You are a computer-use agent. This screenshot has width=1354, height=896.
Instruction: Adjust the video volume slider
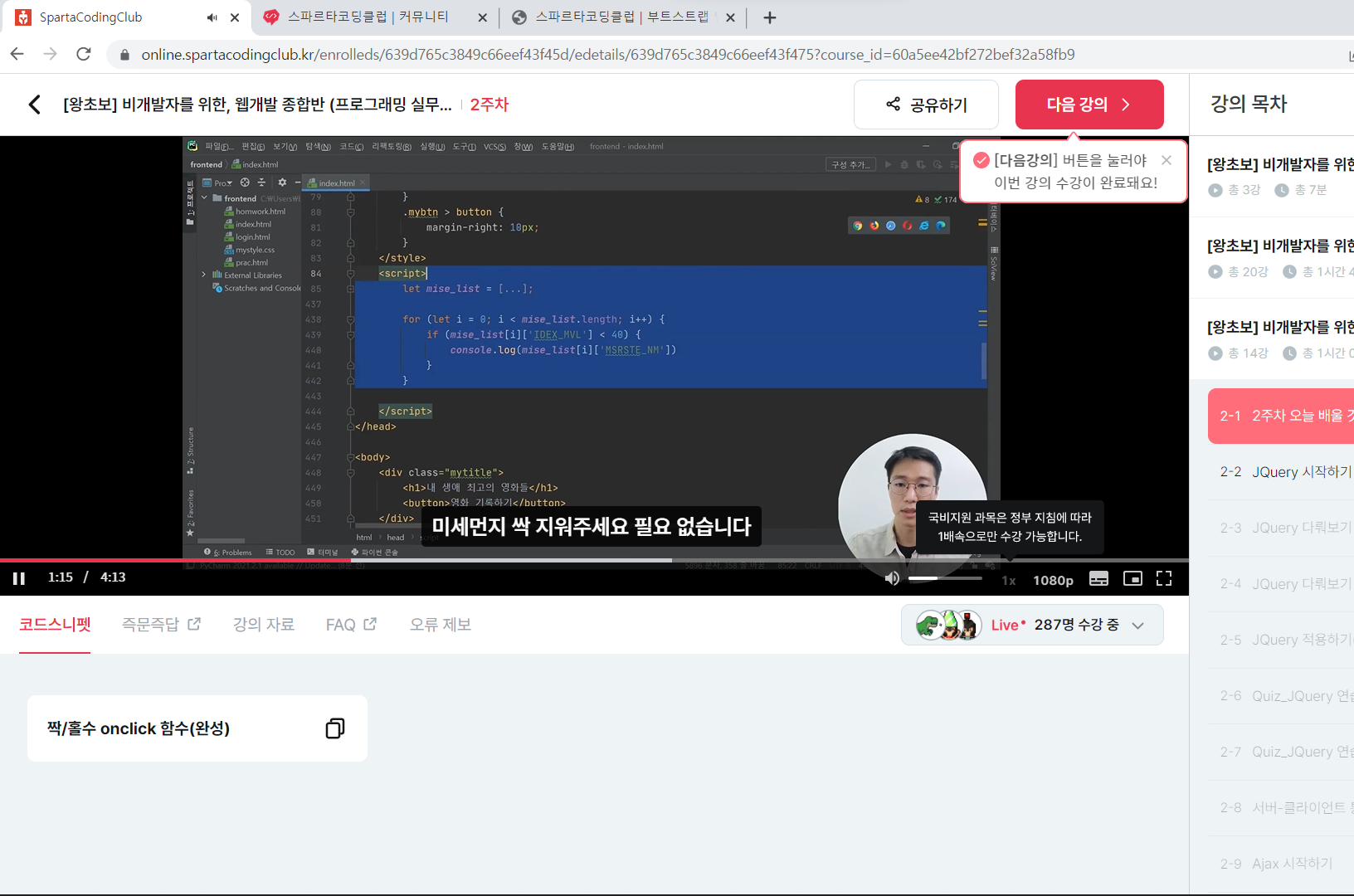coord(945,578)
